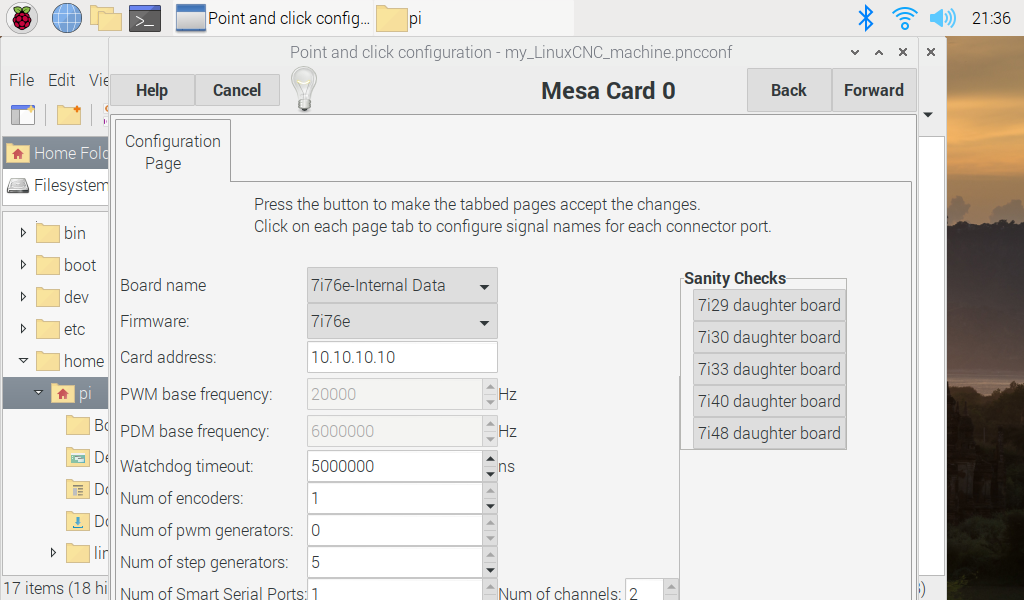Open the file manager Edit menu
1024x600 pixels.
[x=61, y=80]
